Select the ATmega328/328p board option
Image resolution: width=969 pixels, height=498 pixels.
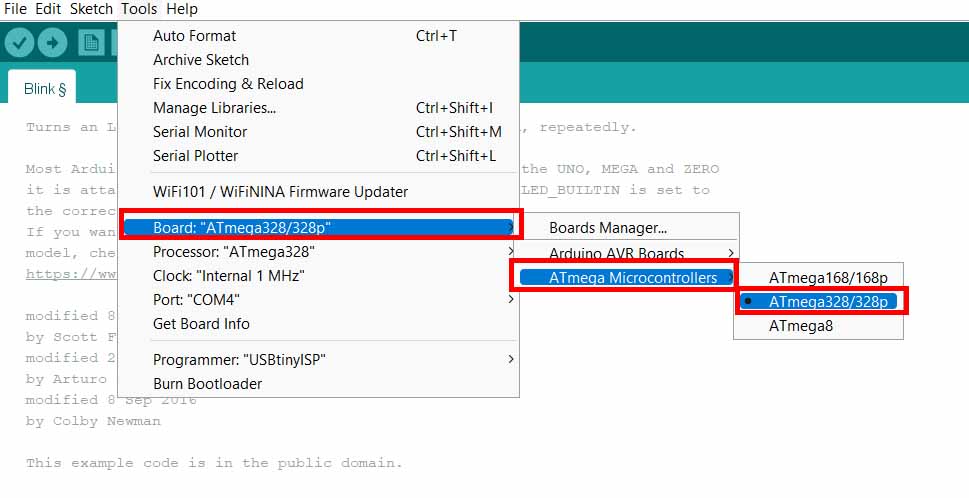(x=819, y=302)
